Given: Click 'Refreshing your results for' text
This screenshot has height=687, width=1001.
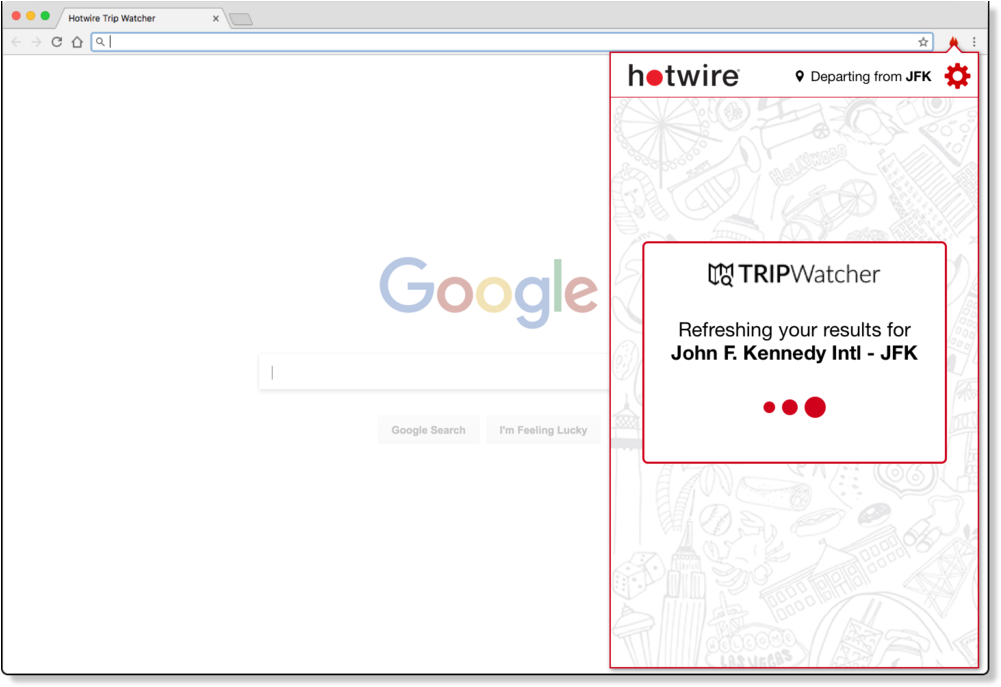Looking at the screenshot, I should point(794,329).
